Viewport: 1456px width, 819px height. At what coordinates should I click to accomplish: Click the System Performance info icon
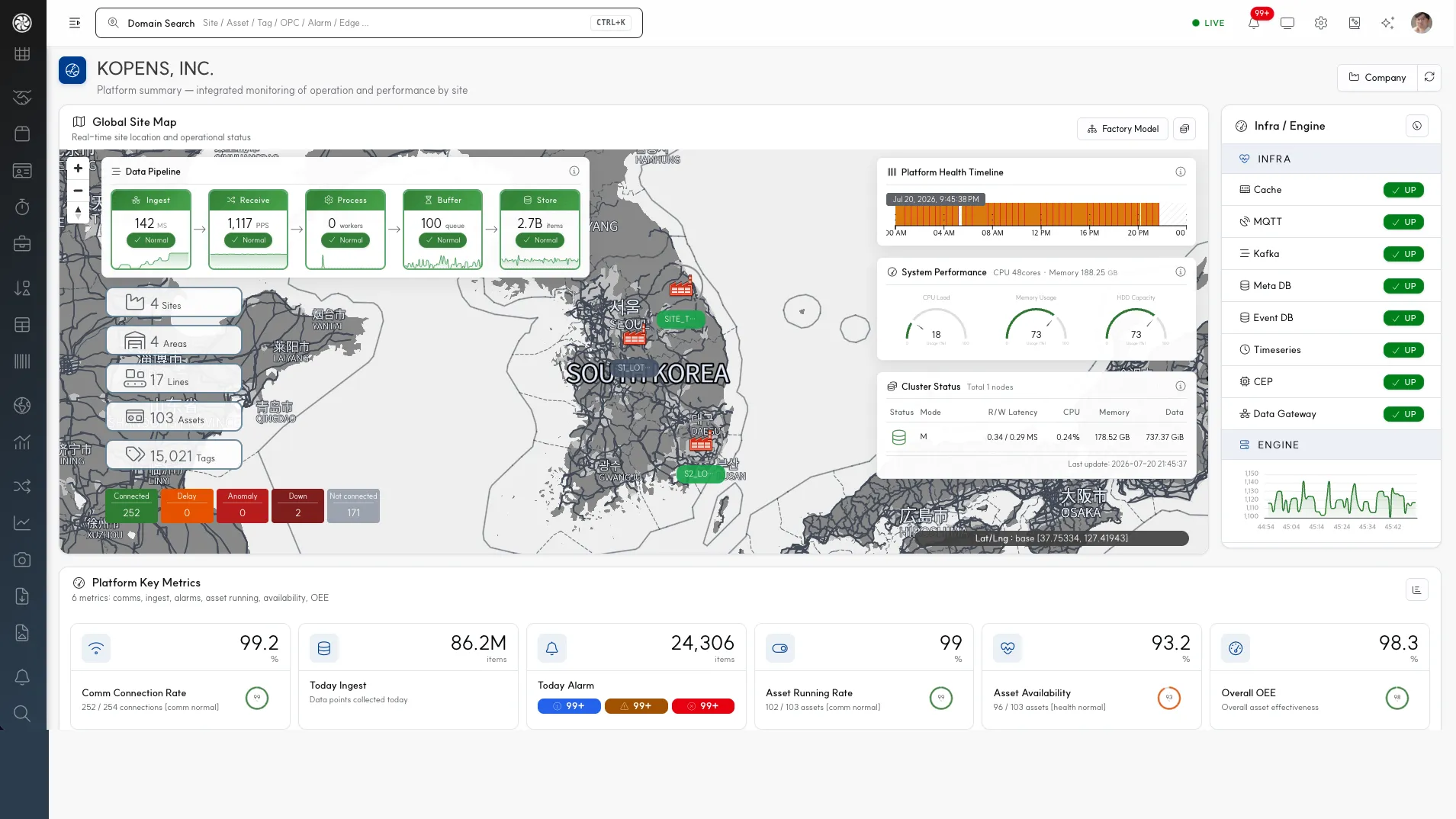[1181, 272]
